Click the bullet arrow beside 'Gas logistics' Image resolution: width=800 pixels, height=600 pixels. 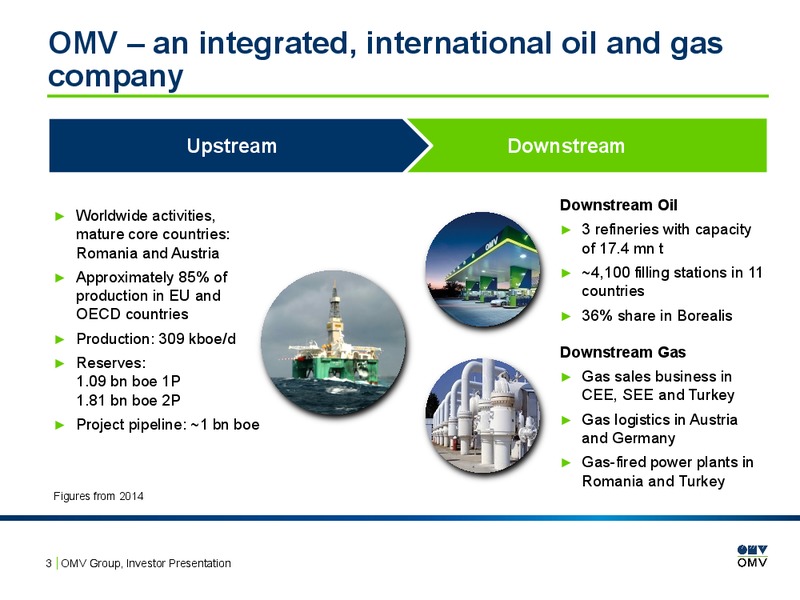tap(565, 420)
